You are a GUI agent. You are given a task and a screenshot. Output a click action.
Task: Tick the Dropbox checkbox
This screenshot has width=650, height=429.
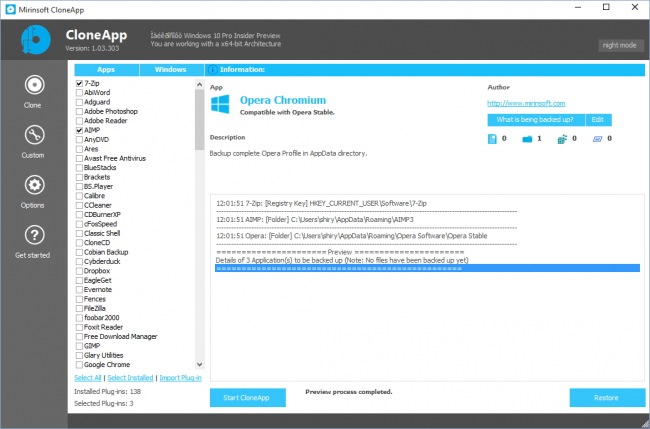[79, 271]
